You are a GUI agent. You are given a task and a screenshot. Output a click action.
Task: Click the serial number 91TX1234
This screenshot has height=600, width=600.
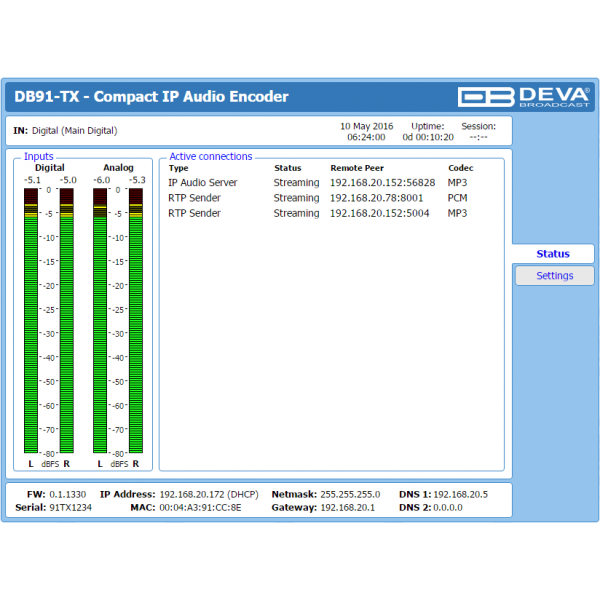70,507
